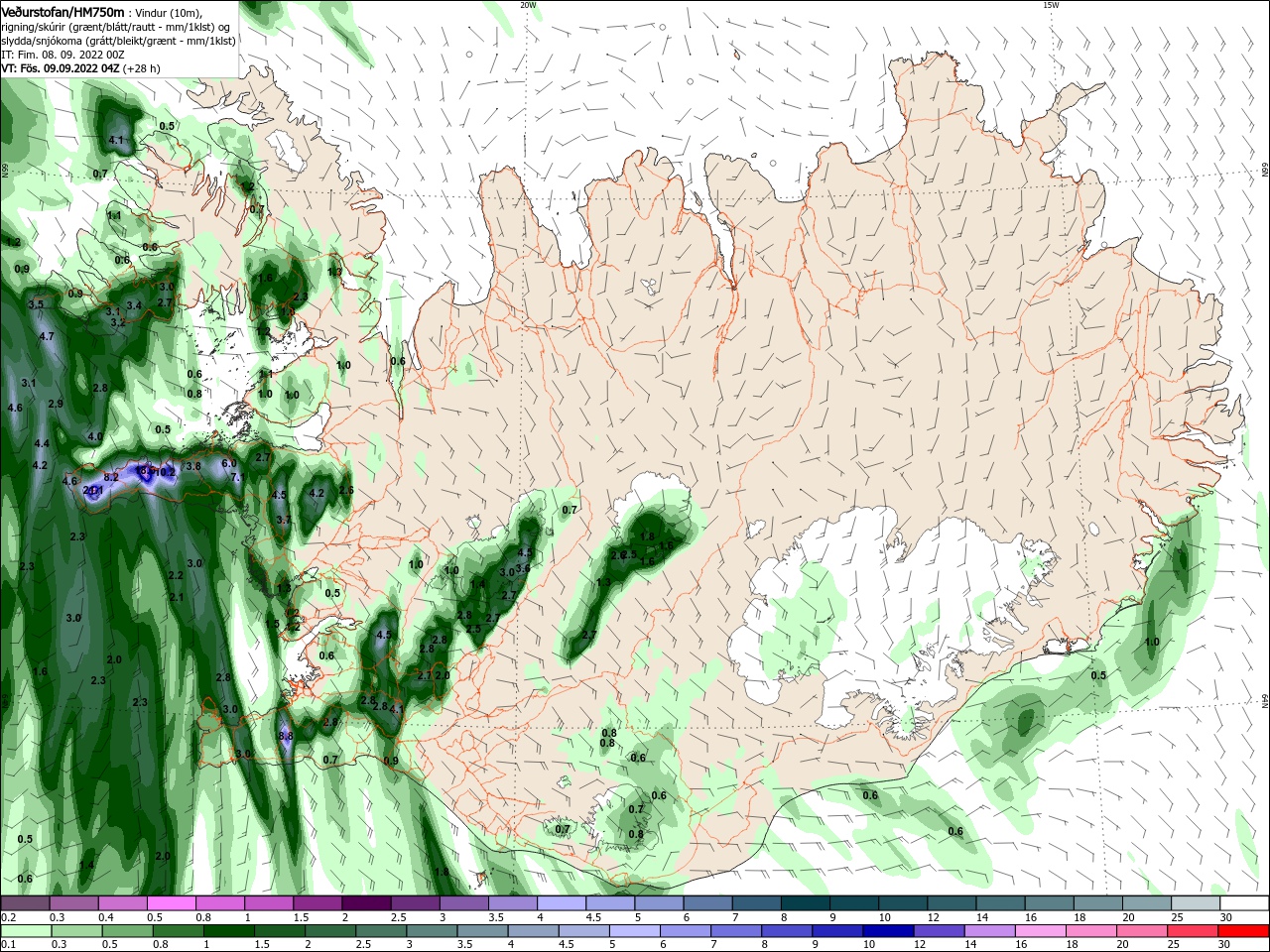Click the pale grey 25 mm snow legend swatch
Image resolution: width=1270 pixels, height=952 pixels.
1197,903
